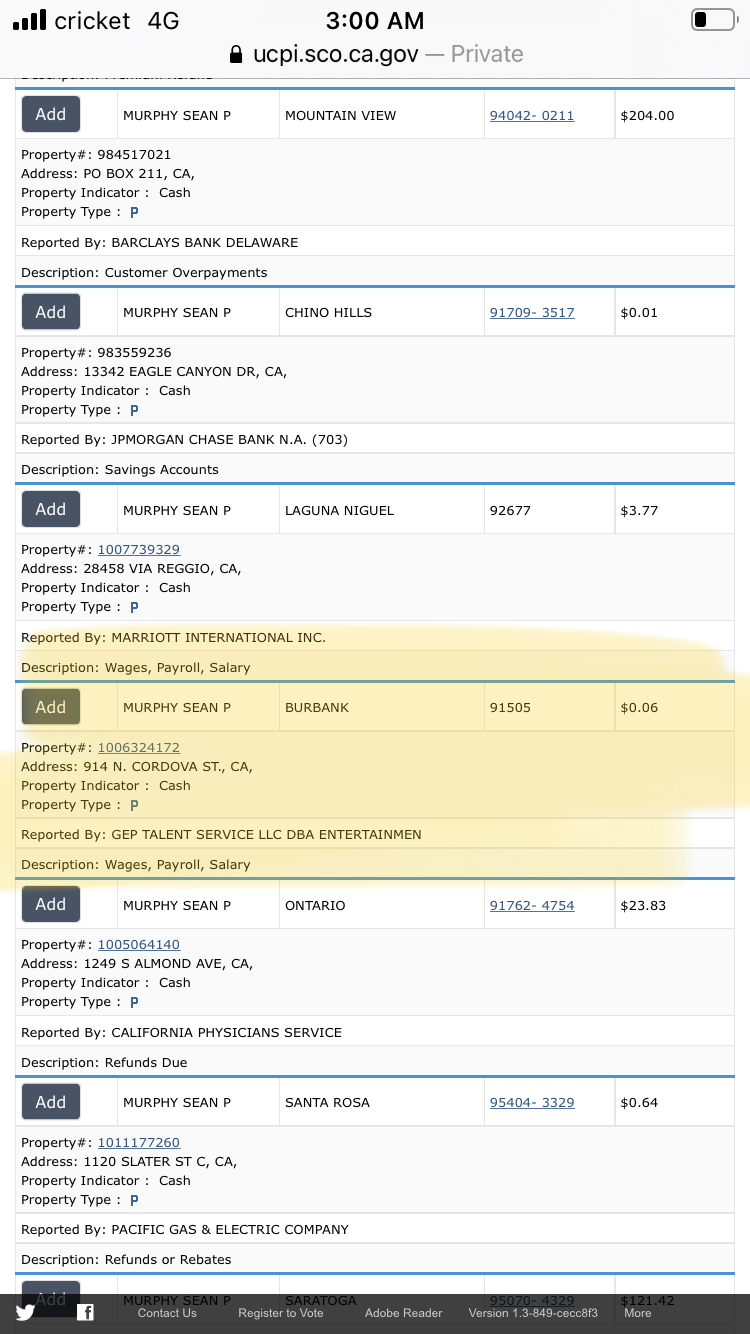Select Description: Customer Overpayments row
Image resolution: width=750 pixels, height=1334 pixels.
375,272
